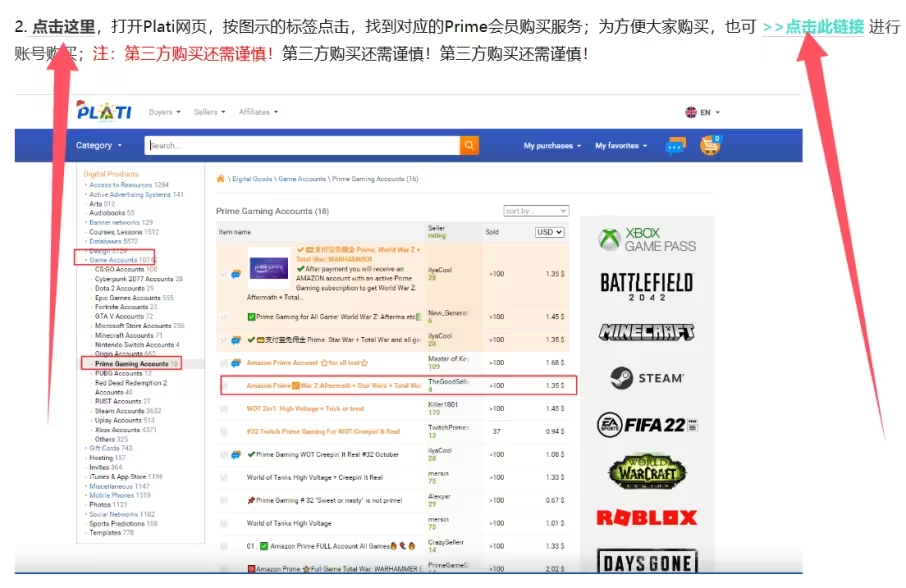906x588 pixels.
Task: Click the 点击这里 link
Action: [x=64, y=27]
